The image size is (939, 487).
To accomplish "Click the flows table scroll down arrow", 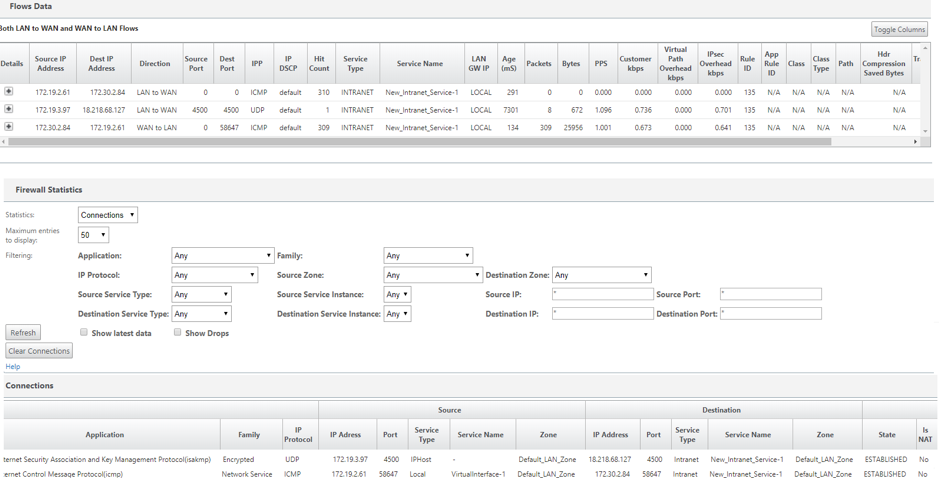I will click(926, 131).
